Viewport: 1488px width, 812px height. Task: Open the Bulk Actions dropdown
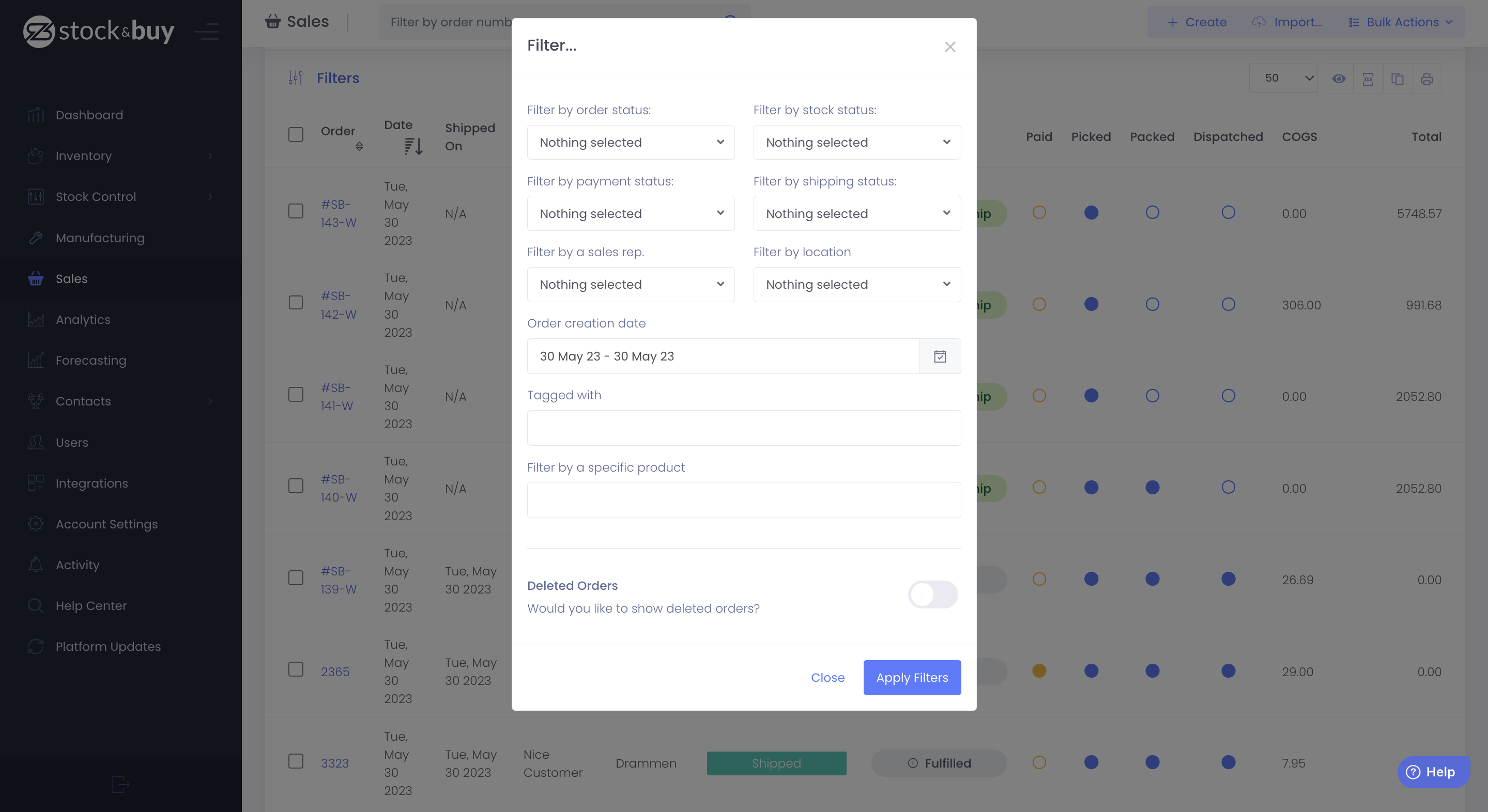click(x=1401, y=23)
